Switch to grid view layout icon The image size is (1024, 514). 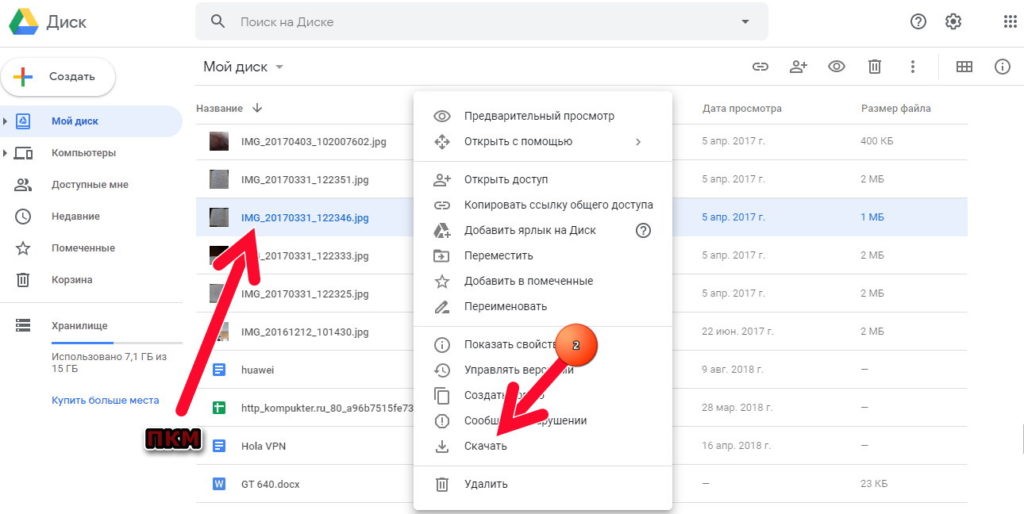click(964, 67)
